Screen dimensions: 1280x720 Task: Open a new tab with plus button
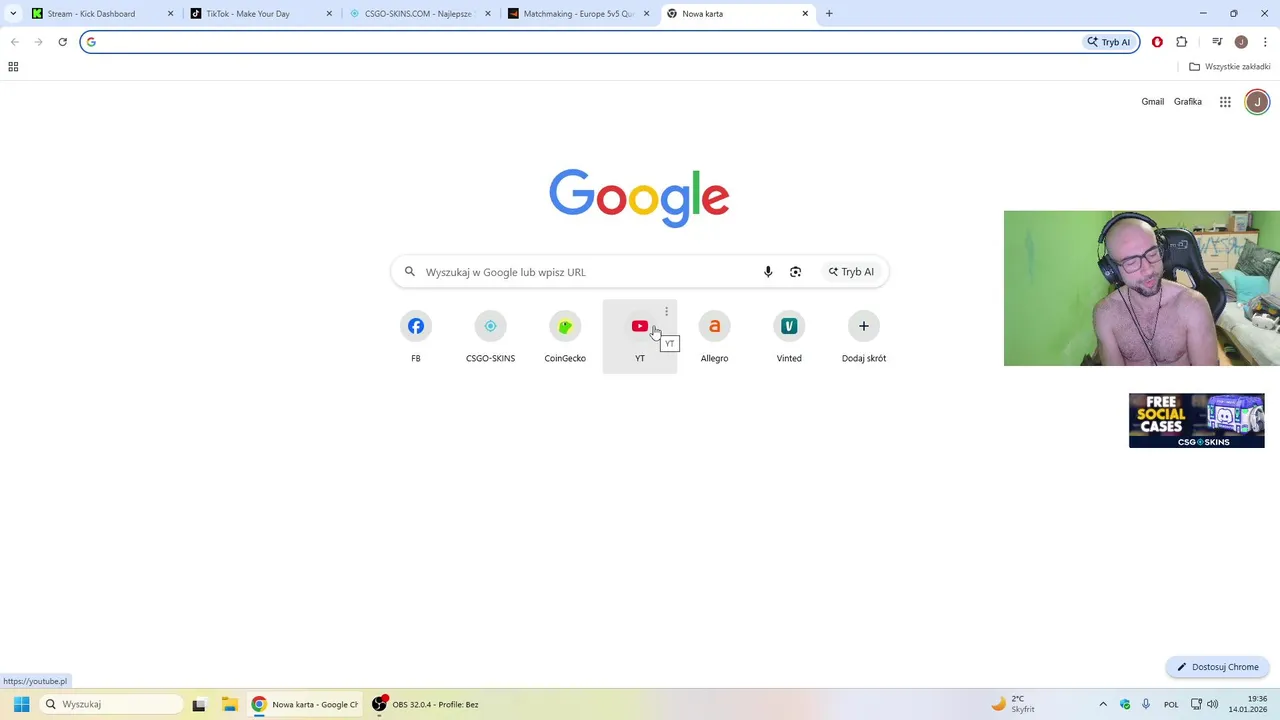click(829, 14)
